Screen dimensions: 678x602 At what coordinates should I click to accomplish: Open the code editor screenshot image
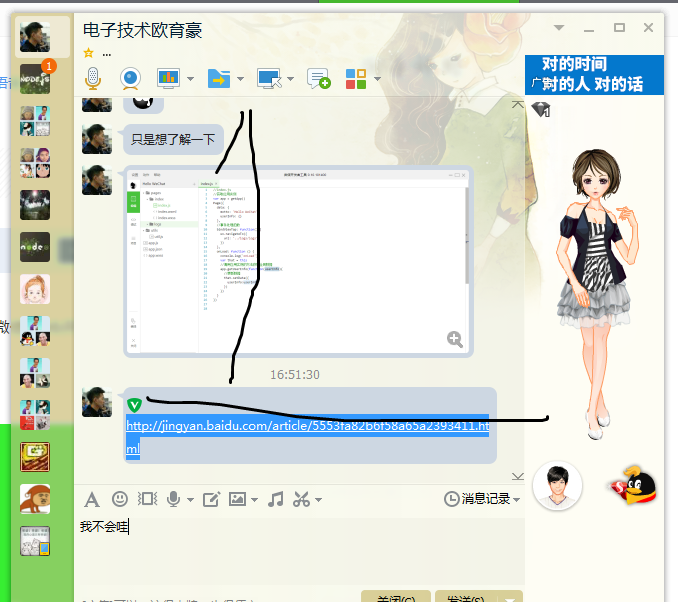pyautogui.click(x=298, y=262)
